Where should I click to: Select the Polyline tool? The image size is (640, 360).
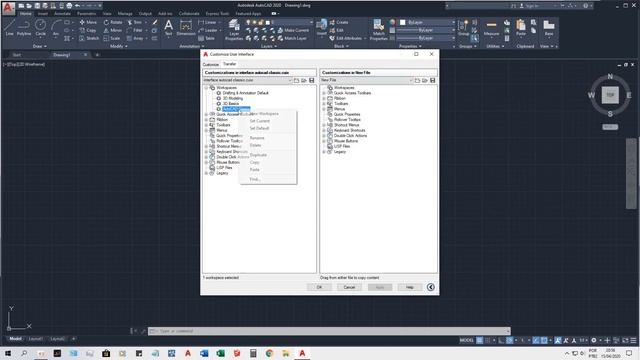[x=24, y=27]
